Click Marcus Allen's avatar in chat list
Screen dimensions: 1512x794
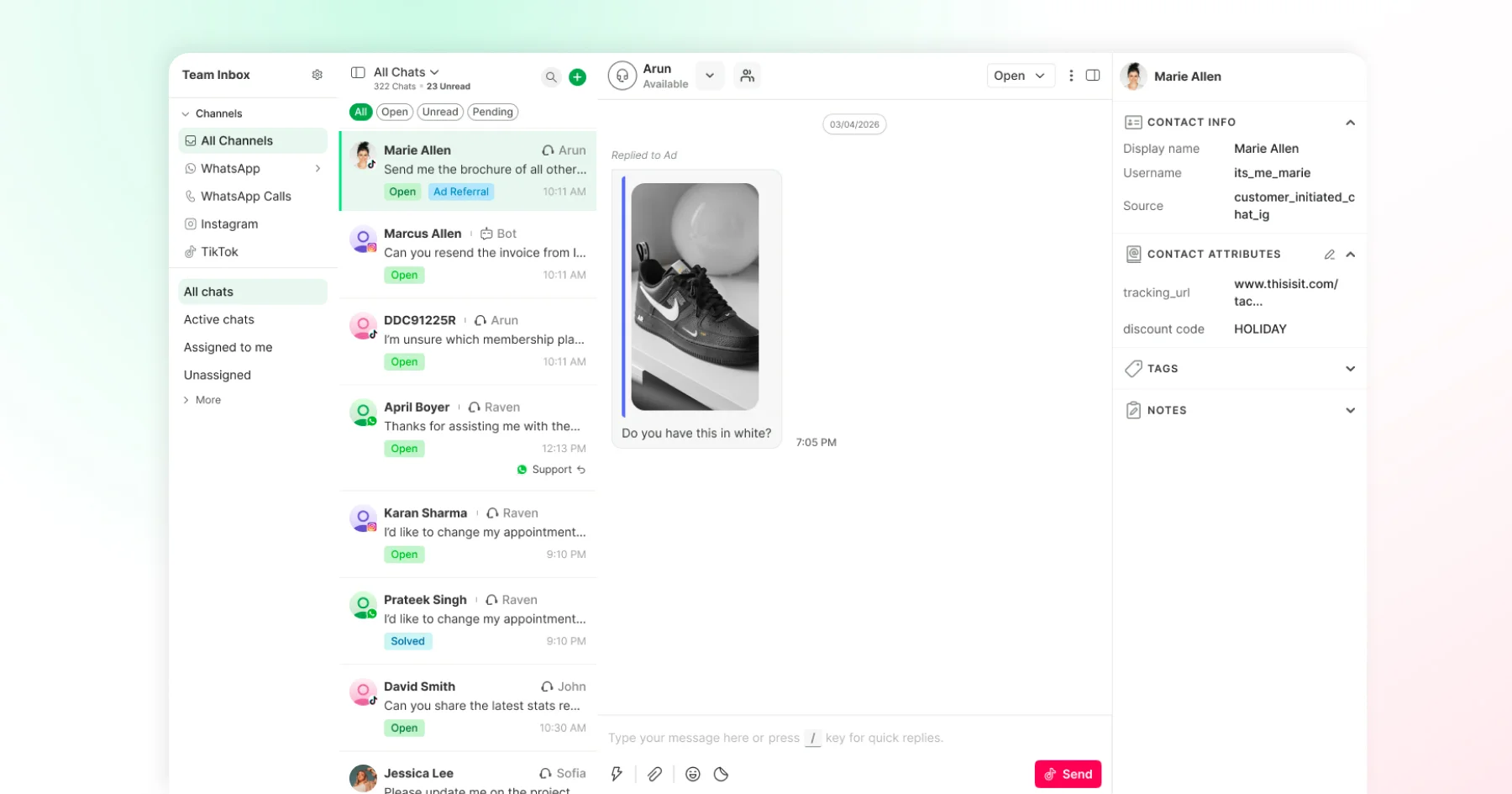pyautogui.click(x=363, y=239)
